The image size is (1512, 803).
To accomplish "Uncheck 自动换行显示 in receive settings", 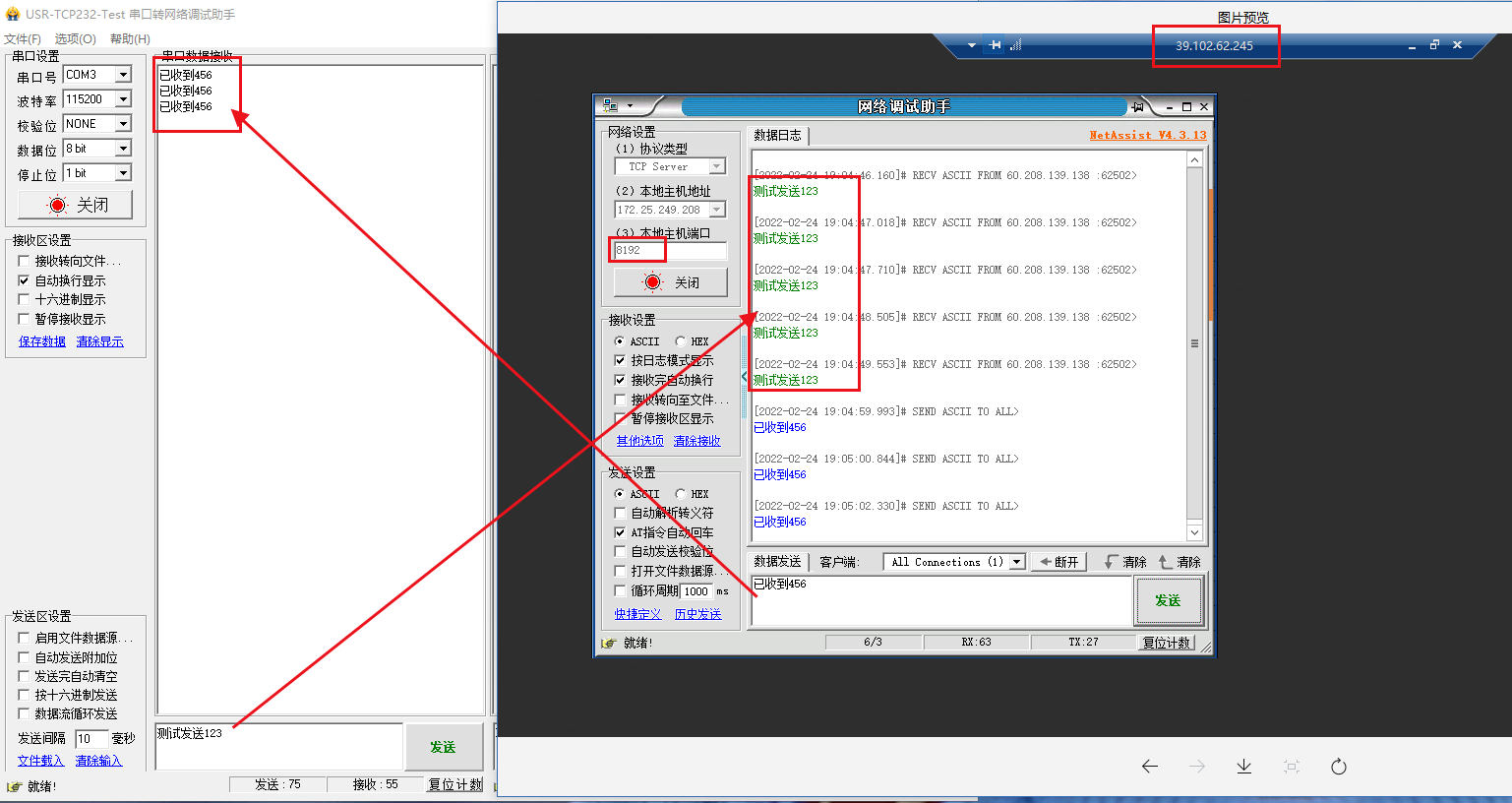I will click(25, 280).
